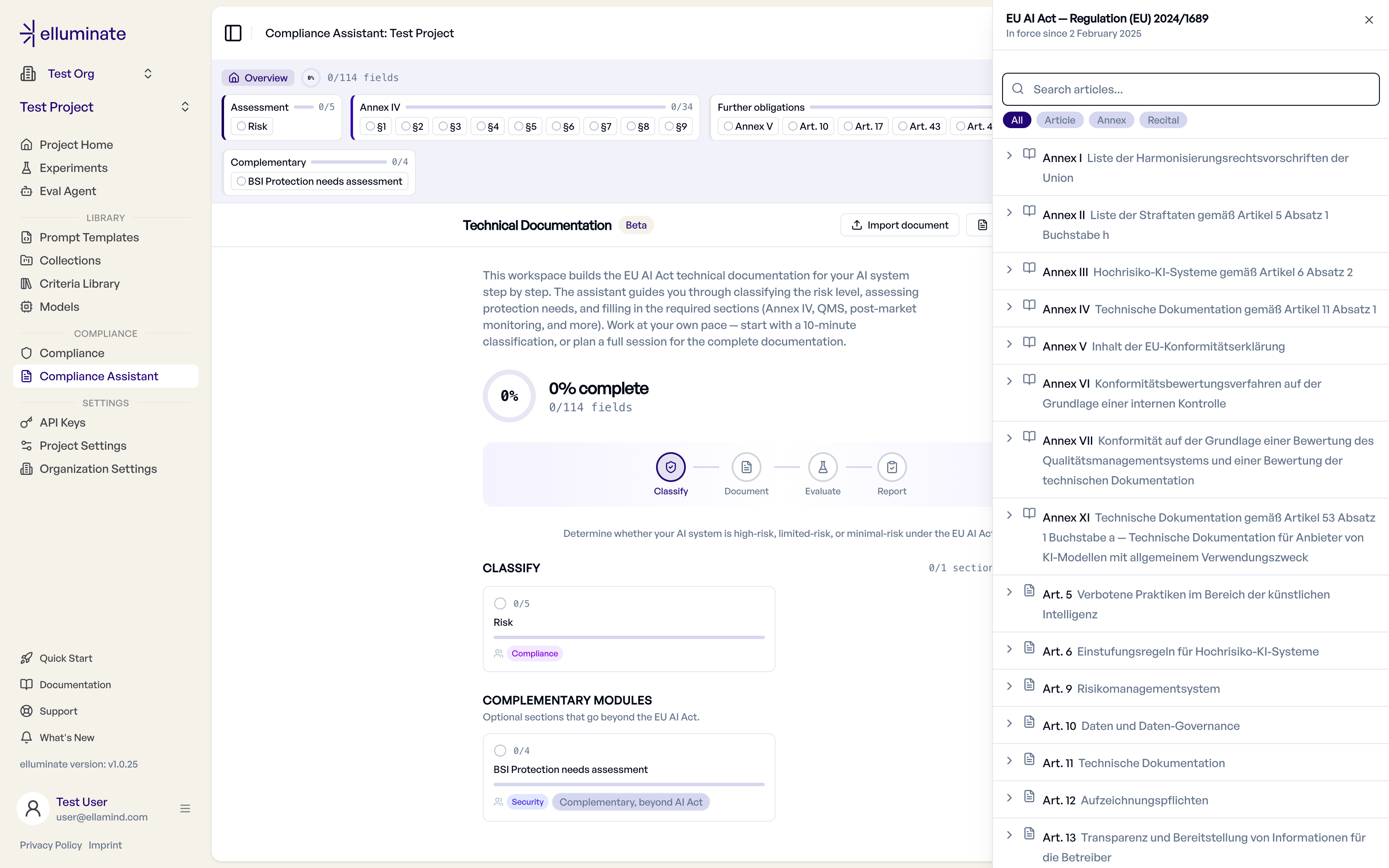Select Art. 43 chip in Further obligations

tap(920, 126)
